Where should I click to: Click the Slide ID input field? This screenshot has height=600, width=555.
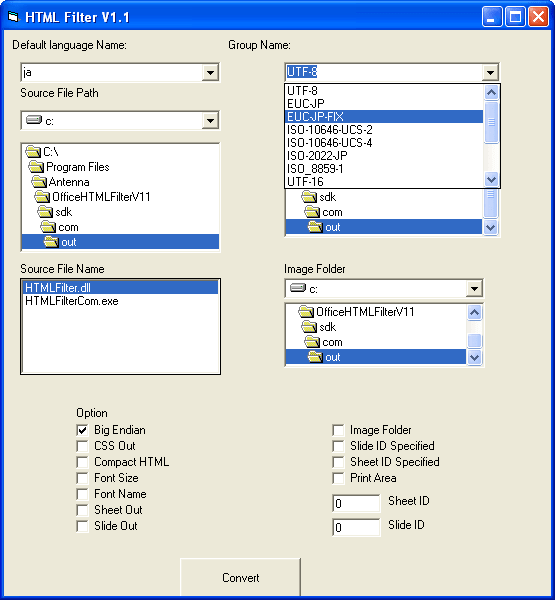(356, 527)
